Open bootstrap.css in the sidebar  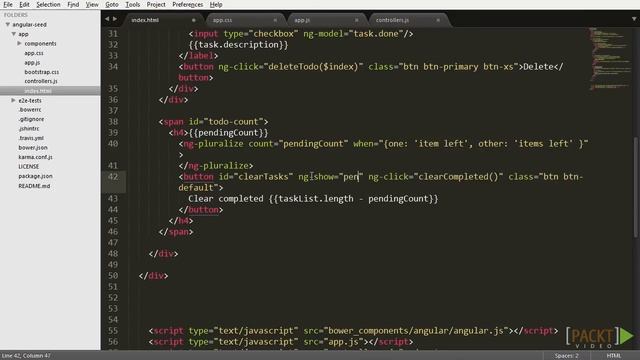tap(41, 72)
